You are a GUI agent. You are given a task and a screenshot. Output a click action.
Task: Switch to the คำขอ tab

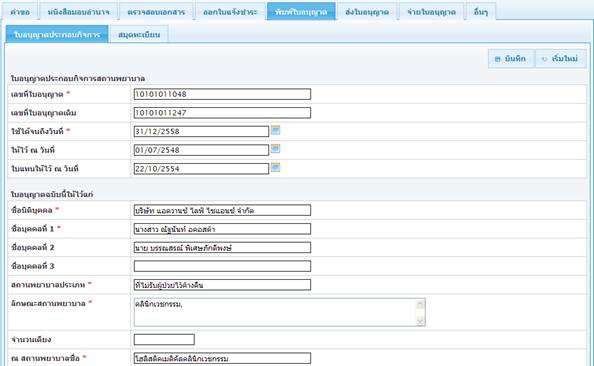click(x=20, y=12)
